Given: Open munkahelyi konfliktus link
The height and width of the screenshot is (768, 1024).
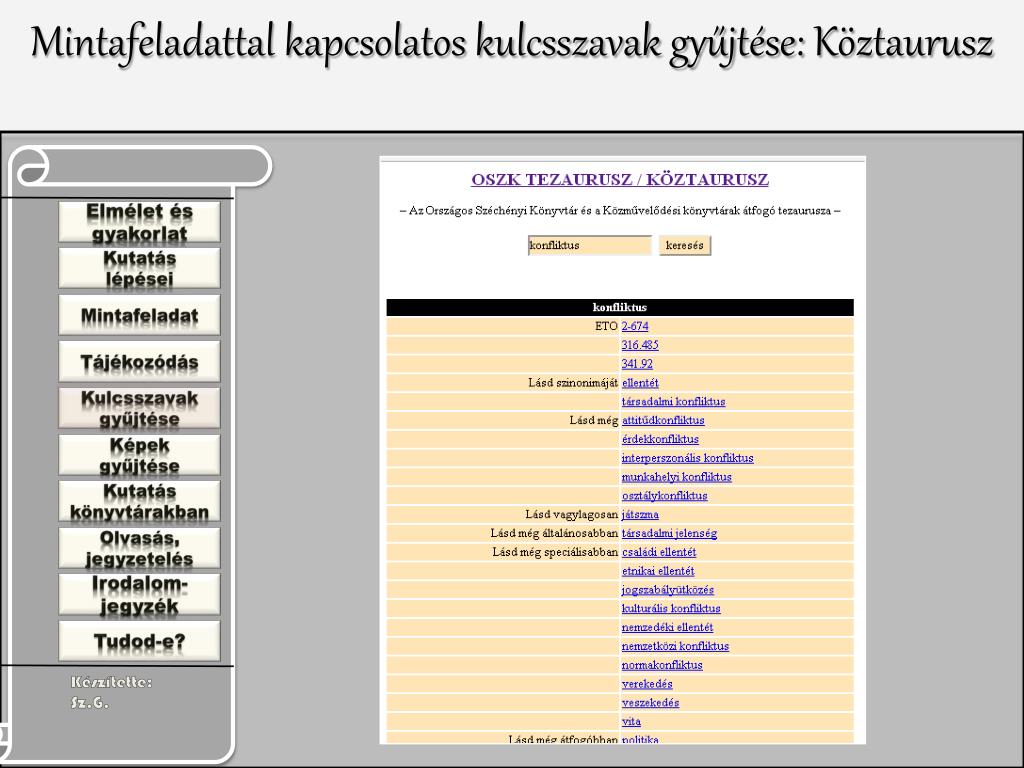Looking at the screenshot, I should 677,477.
